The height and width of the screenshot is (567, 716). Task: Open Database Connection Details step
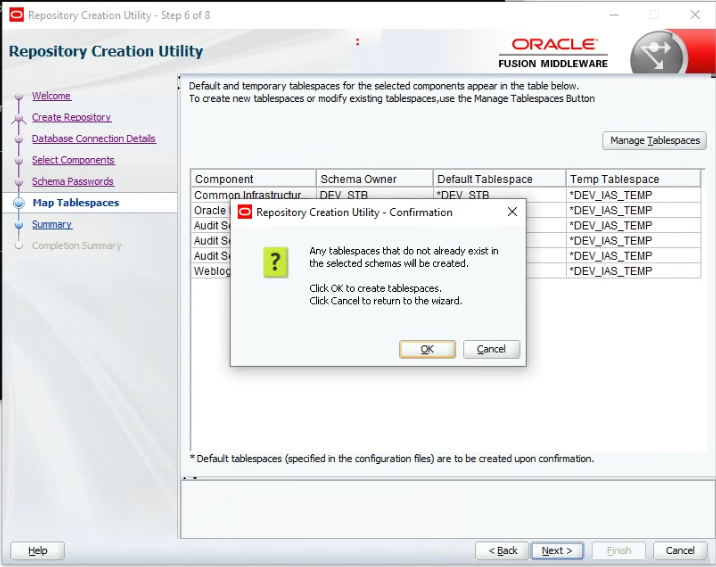(94, 139)
